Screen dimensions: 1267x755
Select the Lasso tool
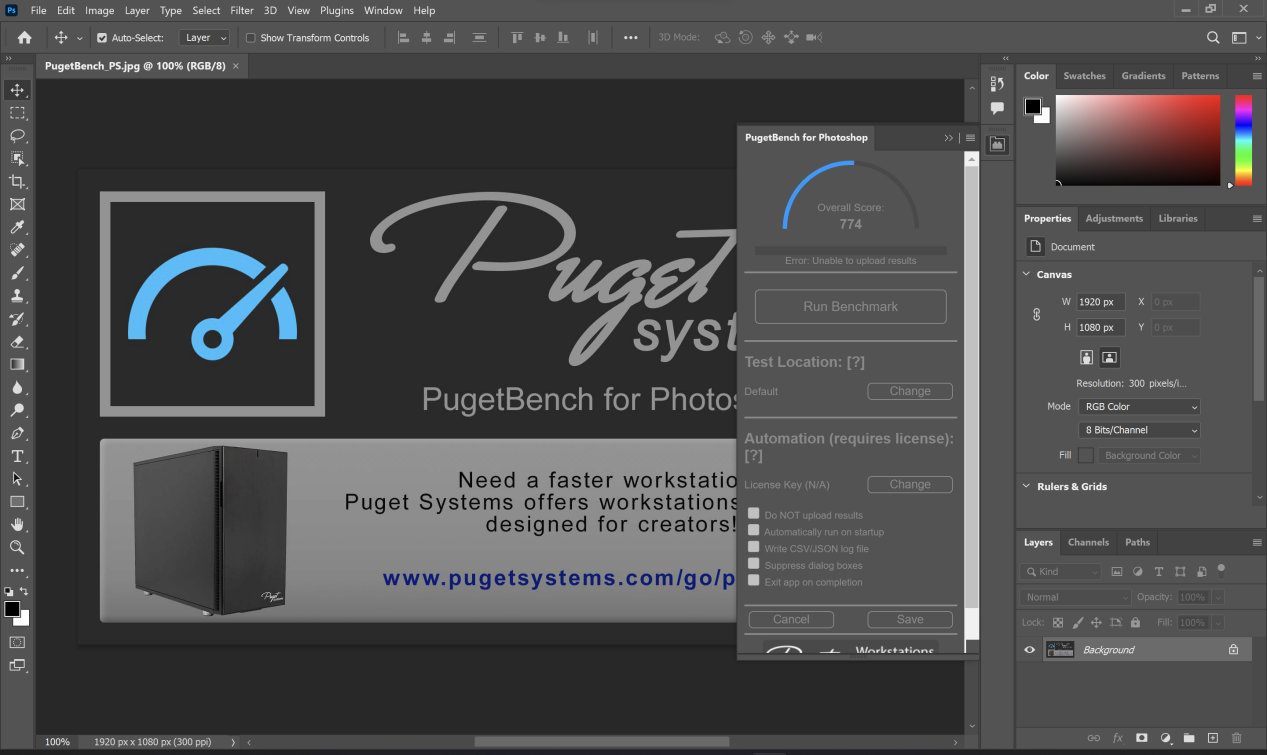point(17,136)
